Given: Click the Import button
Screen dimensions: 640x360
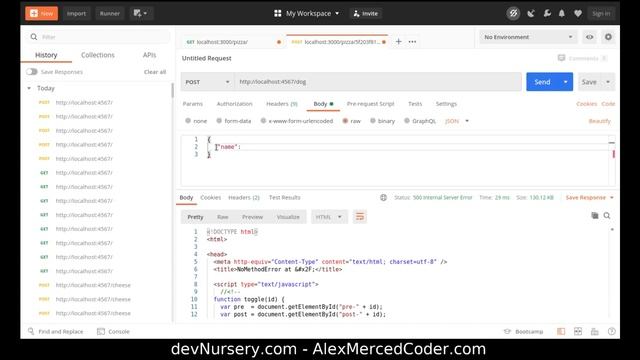Looking at the screenshot, I should (76, 13).
